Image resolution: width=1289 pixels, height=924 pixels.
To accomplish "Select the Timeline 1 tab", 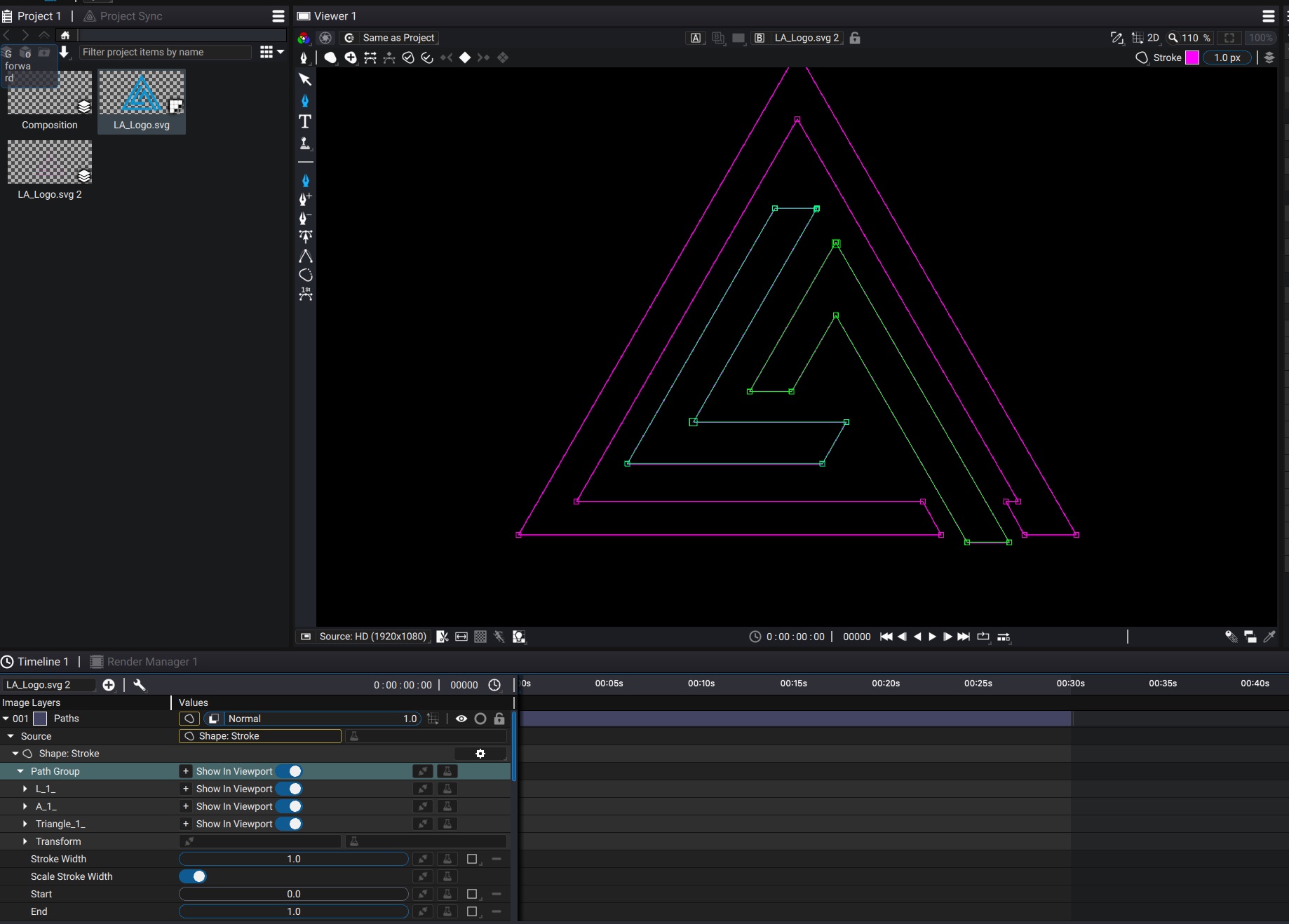I will pos(35,662).
